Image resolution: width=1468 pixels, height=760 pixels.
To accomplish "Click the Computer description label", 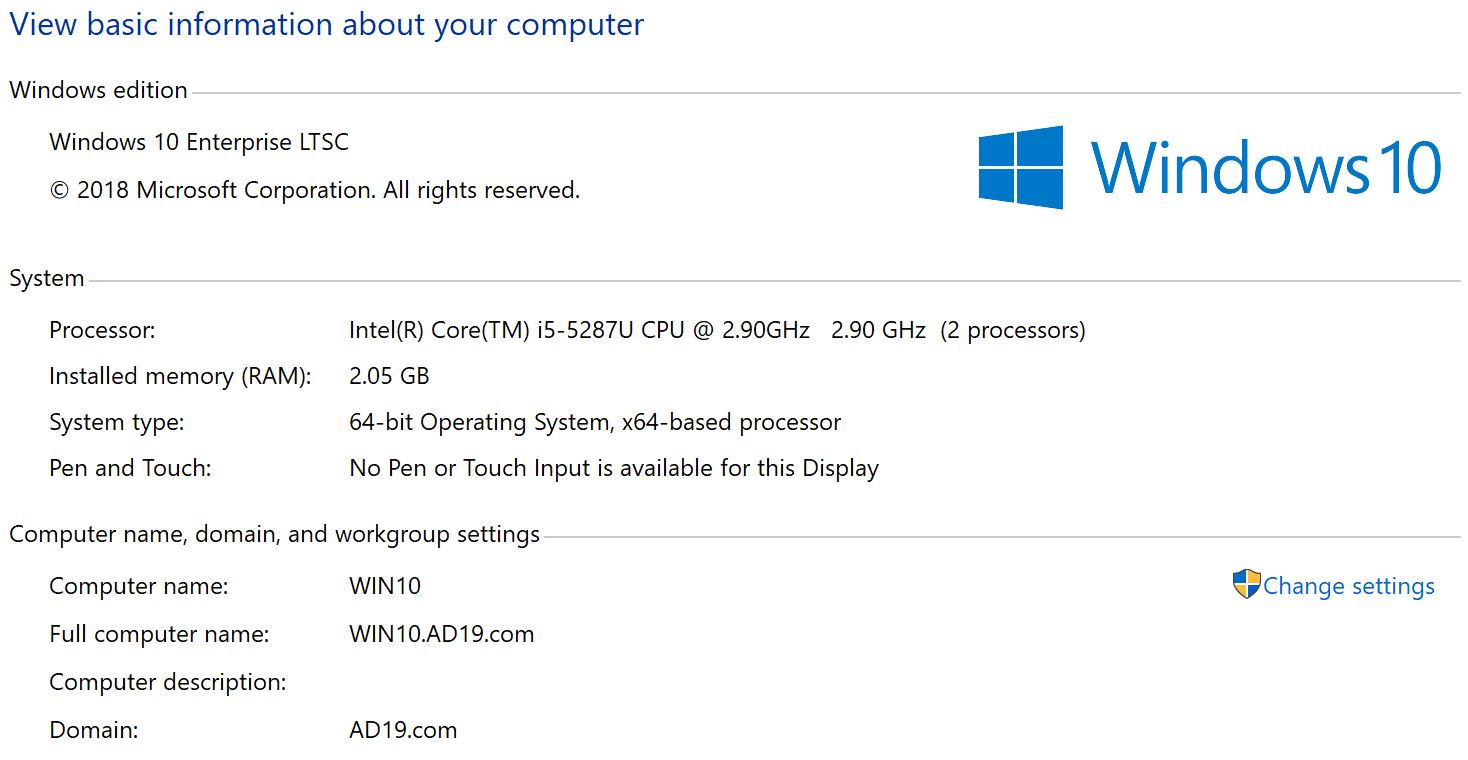I will coord(168,682).
